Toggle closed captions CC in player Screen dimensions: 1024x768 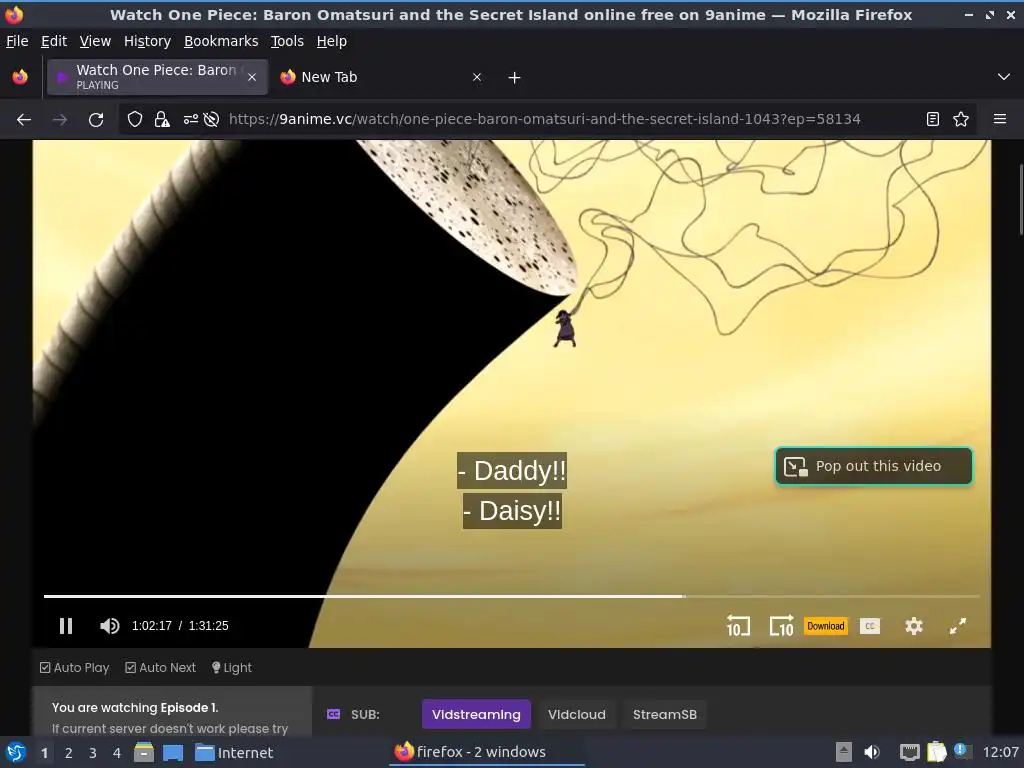(x=869, y=626)
